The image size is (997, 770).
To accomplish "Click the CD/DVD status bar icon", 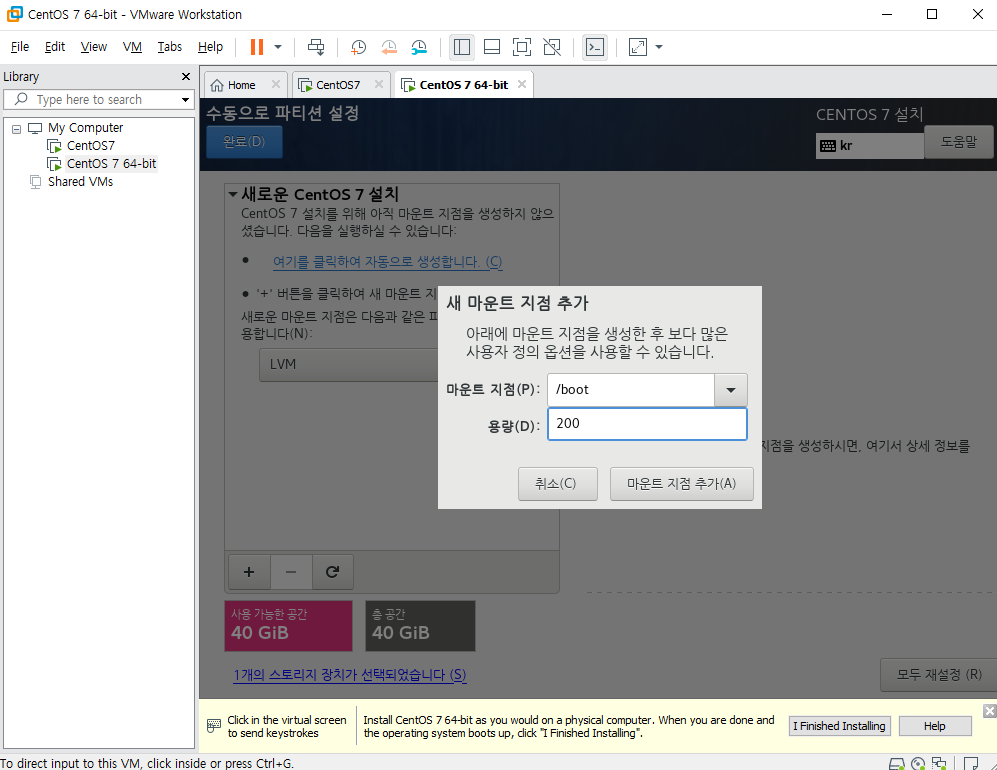I will click(x=918, y=764).
